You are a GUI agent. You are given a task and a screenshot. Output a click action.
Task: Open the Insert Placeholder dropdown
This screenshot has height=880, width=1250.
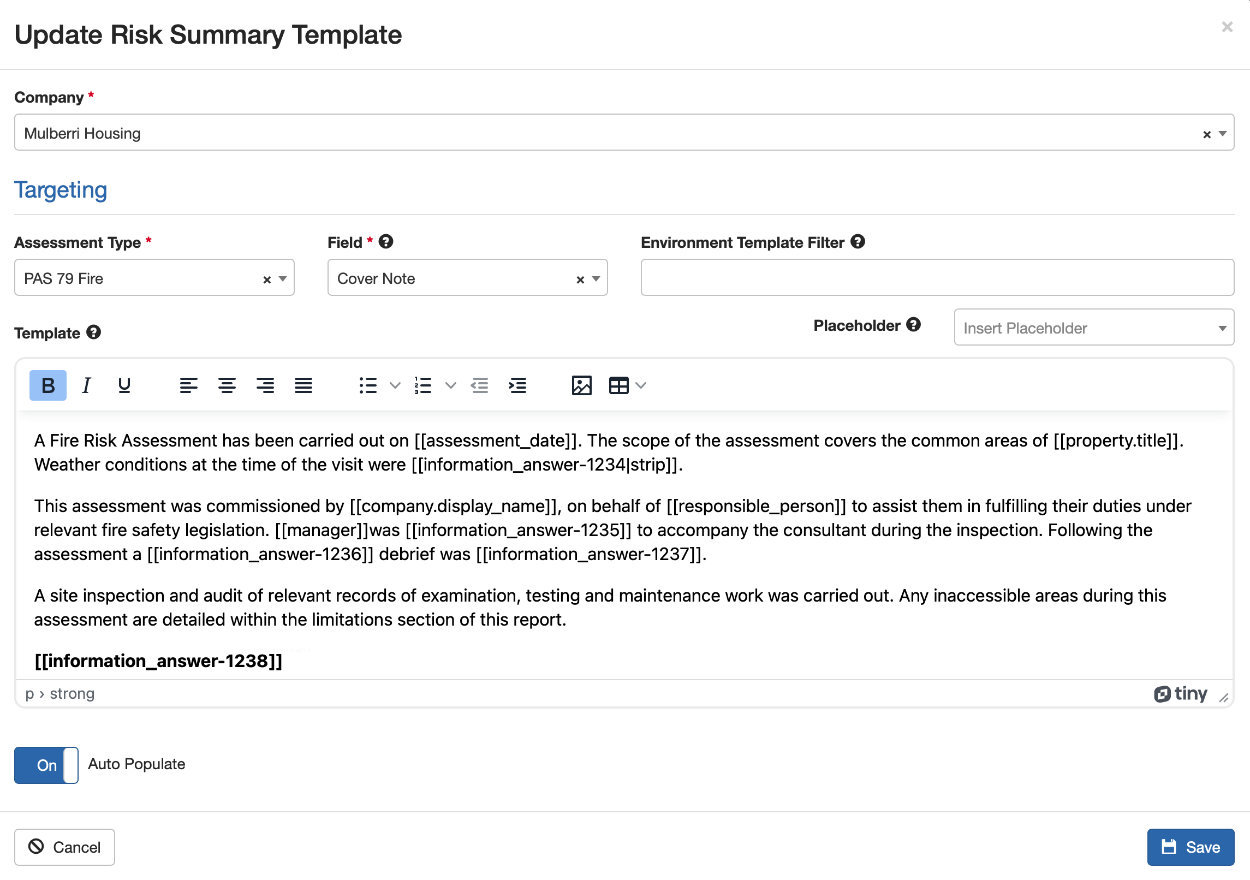[x=1093, y=328]
